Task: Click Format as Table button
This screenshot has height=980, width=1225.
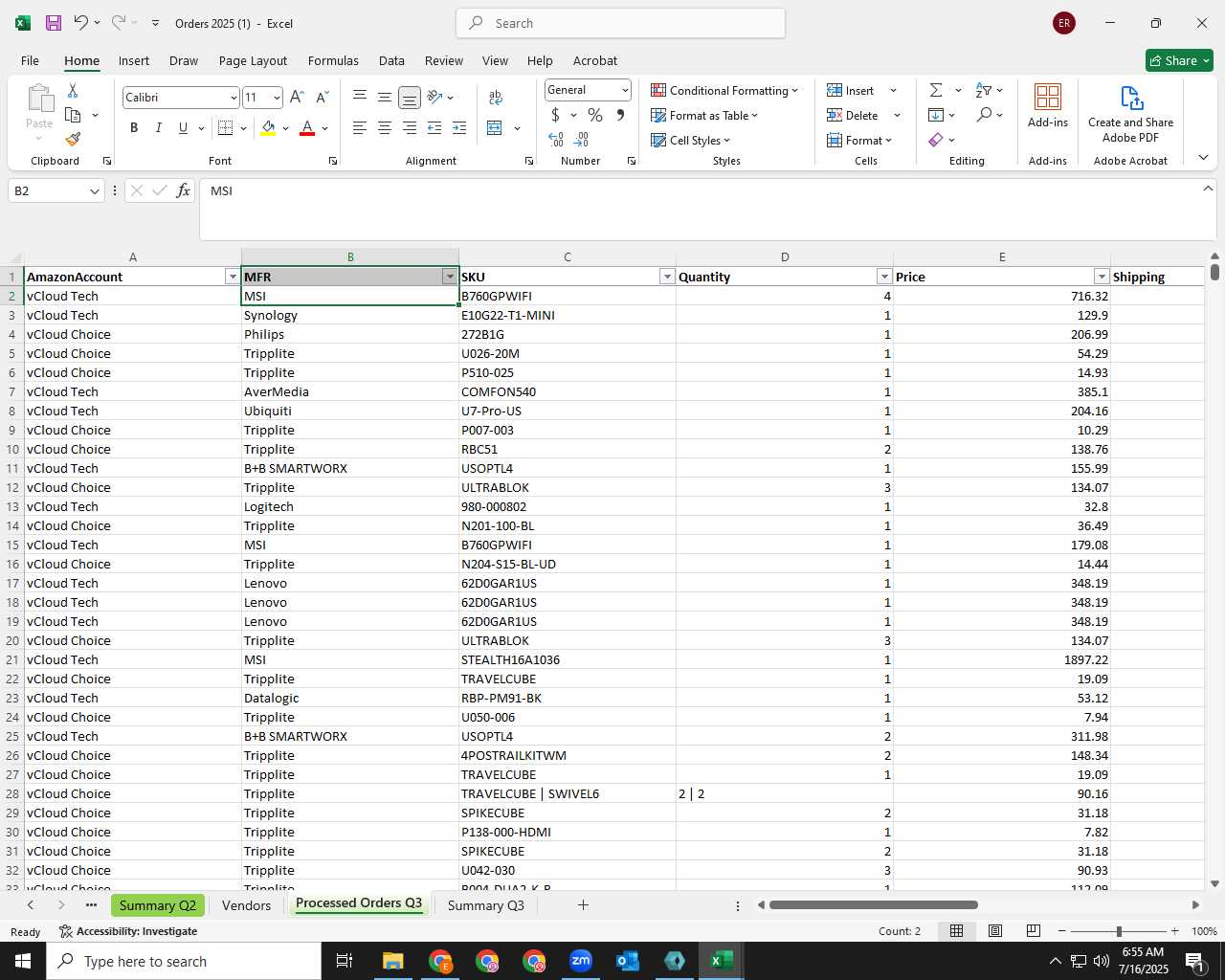Action: (x=704, y=115)
